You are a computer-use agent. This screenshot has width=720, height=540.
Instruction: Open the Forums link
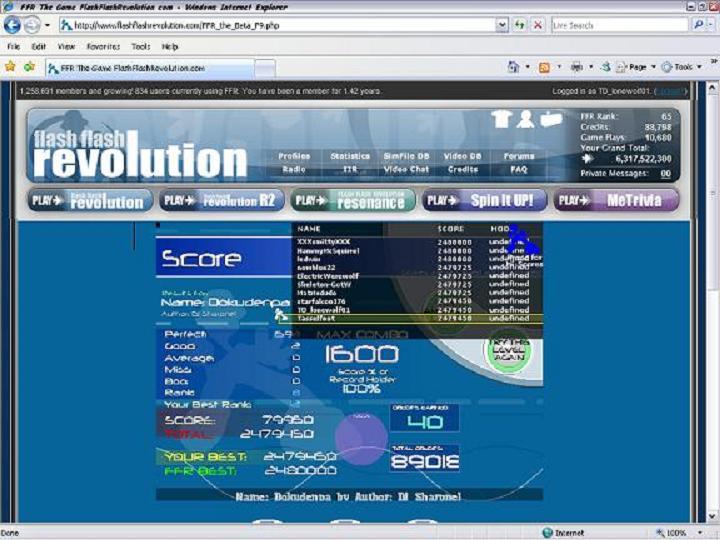(x=519, y=156)
